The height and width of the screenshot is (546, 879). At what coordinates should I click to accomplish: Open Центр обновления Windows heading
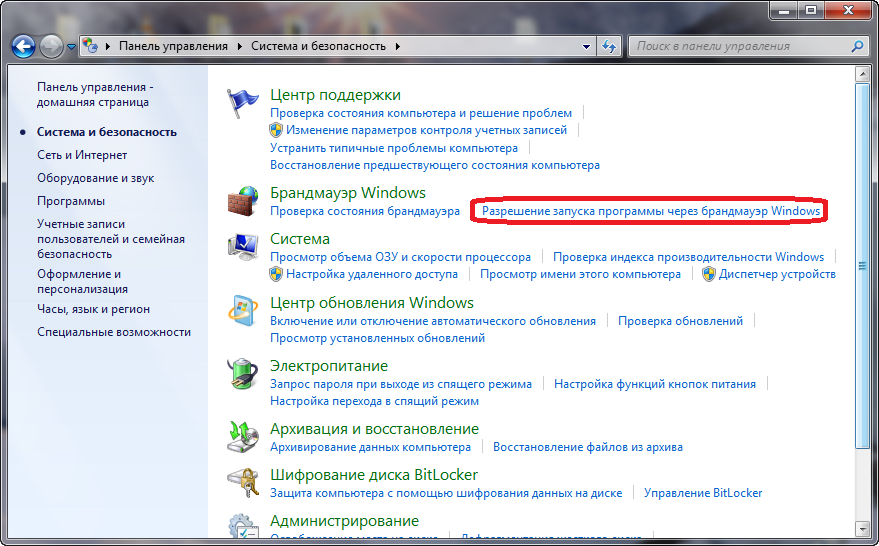tap(372, 303)
